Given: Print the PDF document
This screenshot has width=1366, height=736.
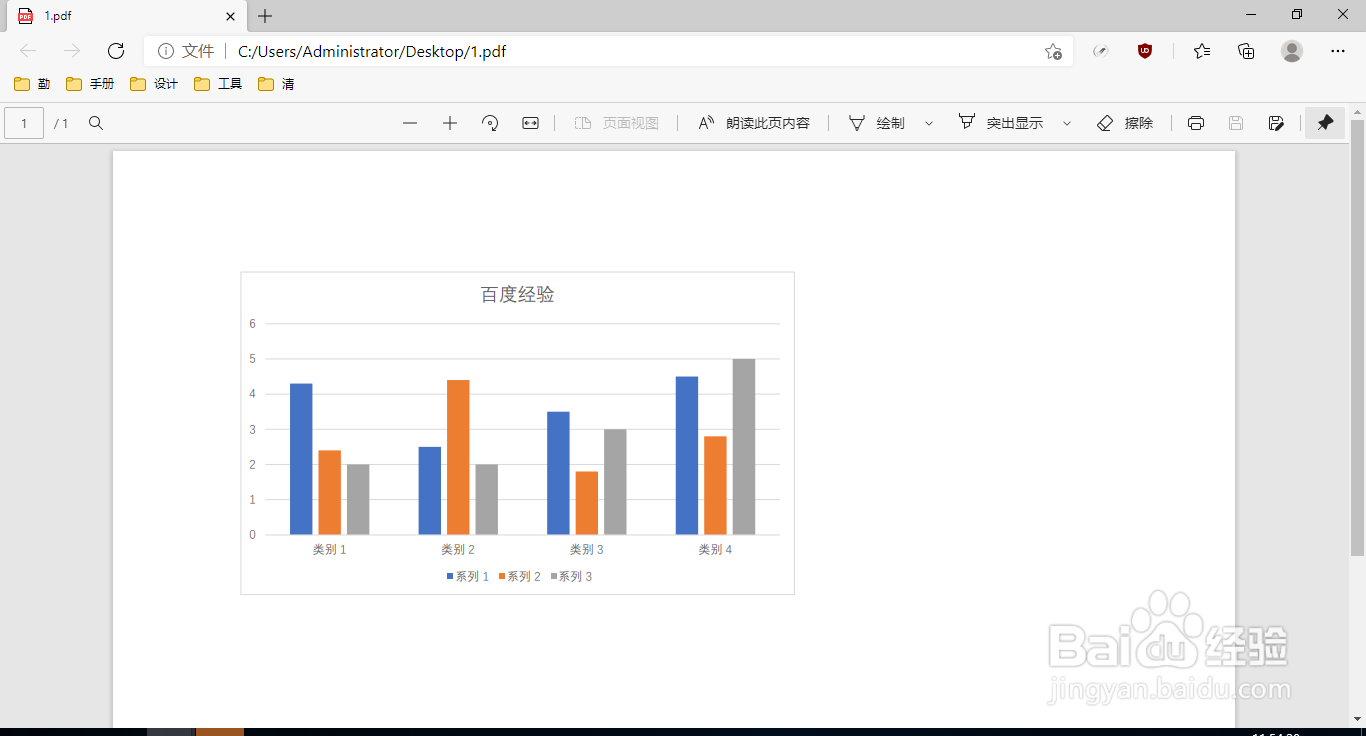Looking at the screenshot, I should [x=1196, y=122].
